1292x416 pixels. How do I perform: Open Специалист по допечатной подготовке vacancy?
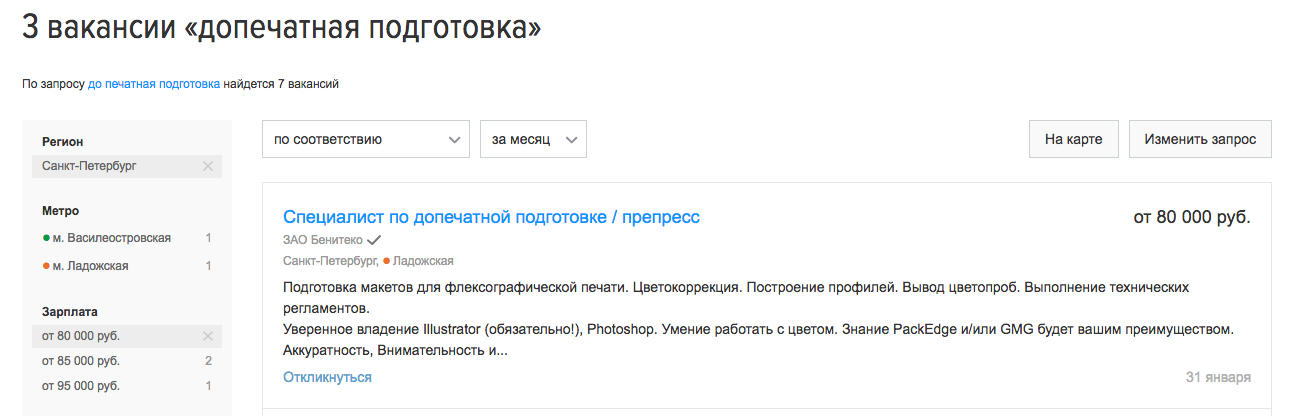point(491,217)
